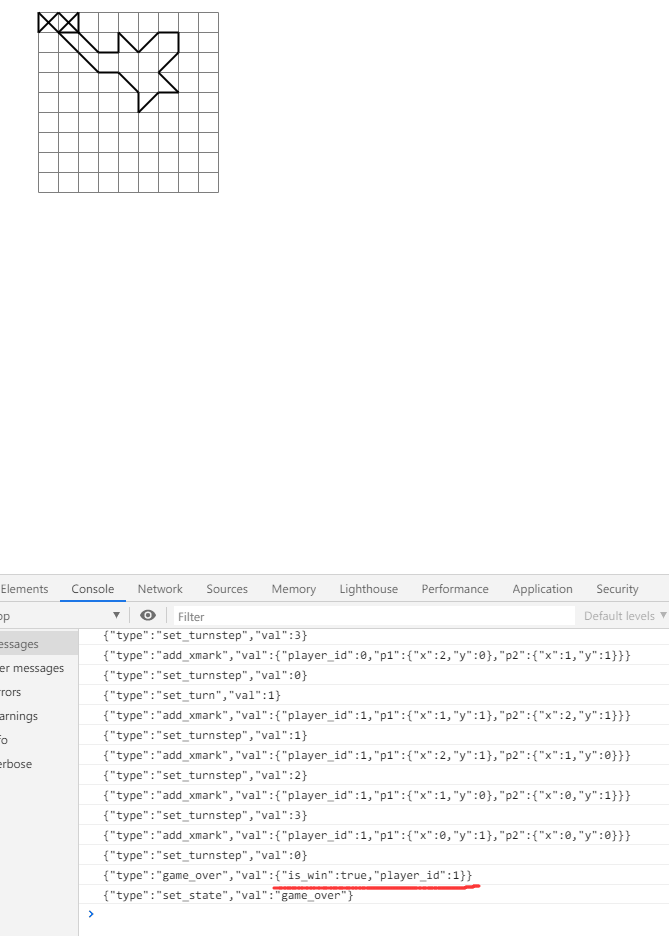
Task: Switch to the Elements tab
Action: [x=24, y=589]
